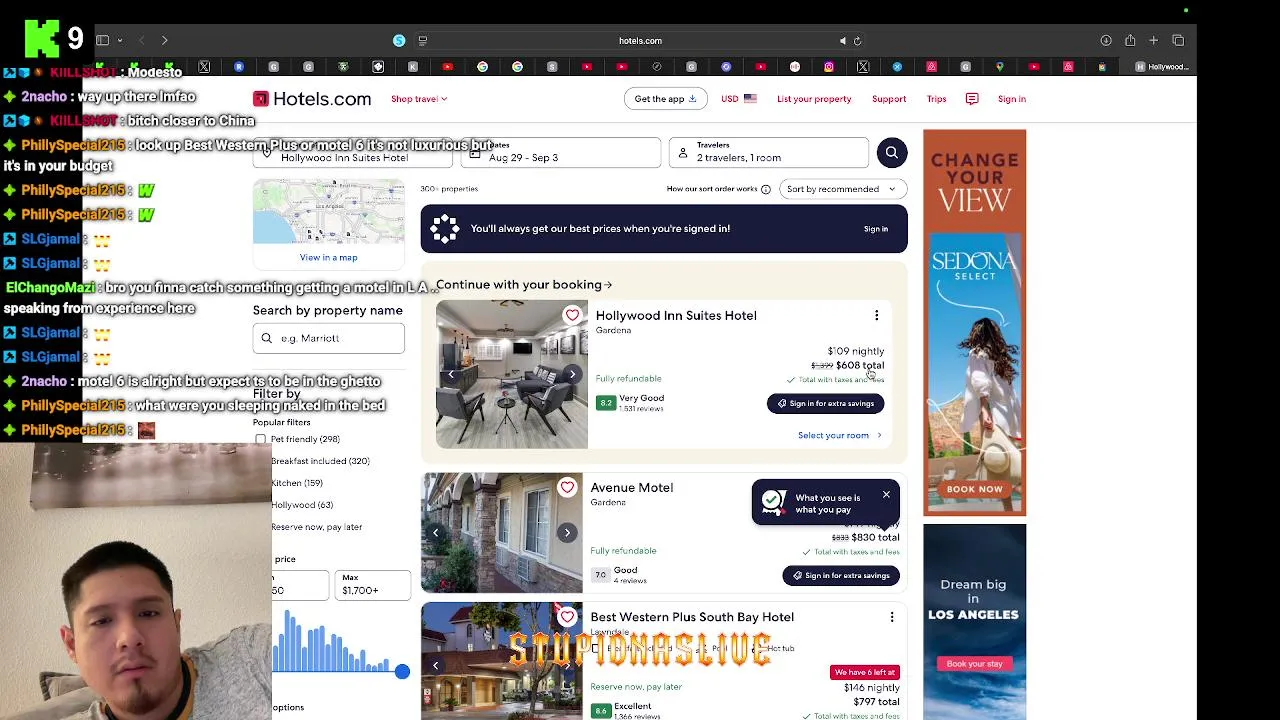Viewport: 1280px width, 720px height.
Task: Sign in for extra savings on Hollywood Inn
Action: tap(826, 404)
